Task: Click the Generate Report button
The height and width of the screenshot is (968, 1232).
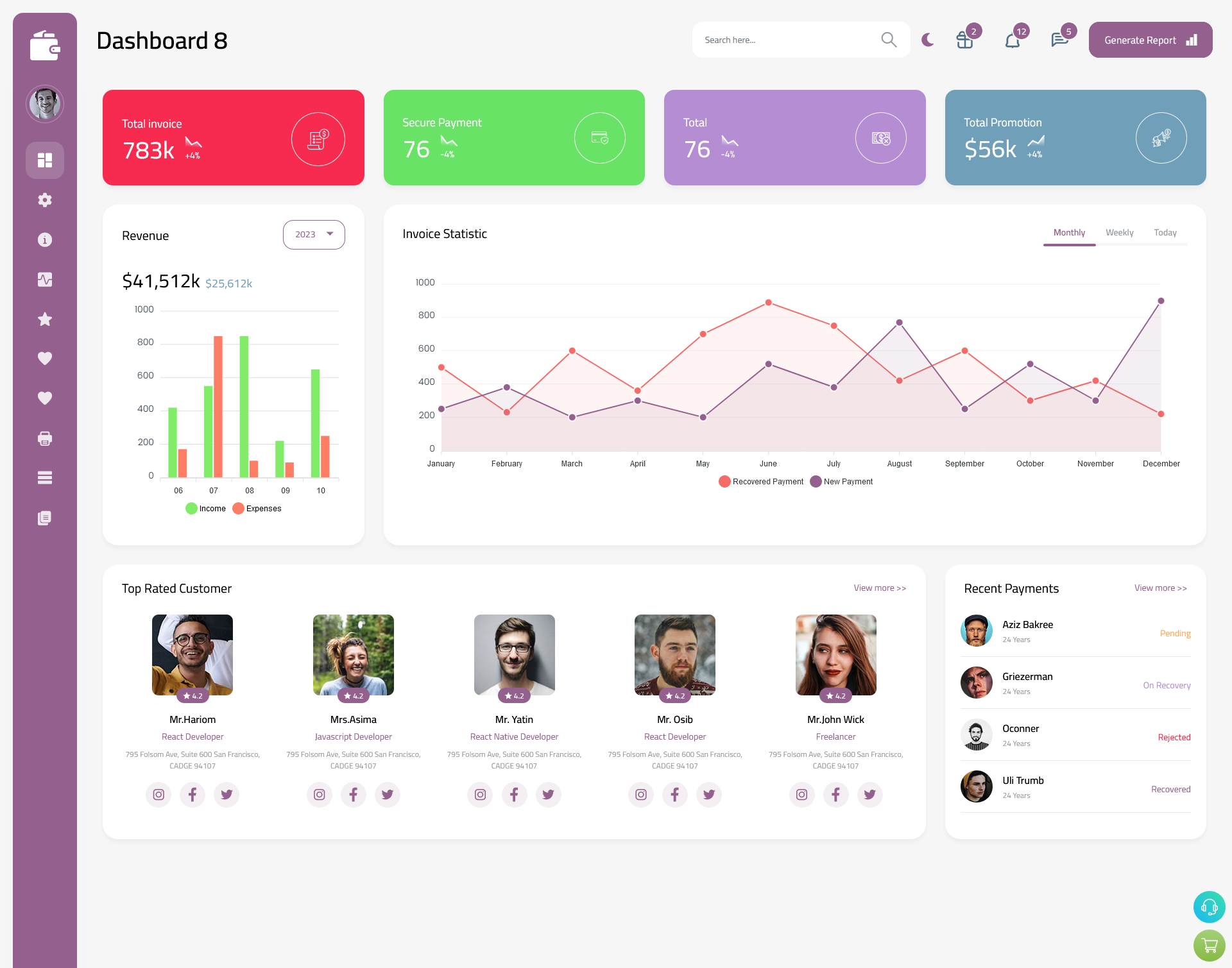Action: (1149, 40)
